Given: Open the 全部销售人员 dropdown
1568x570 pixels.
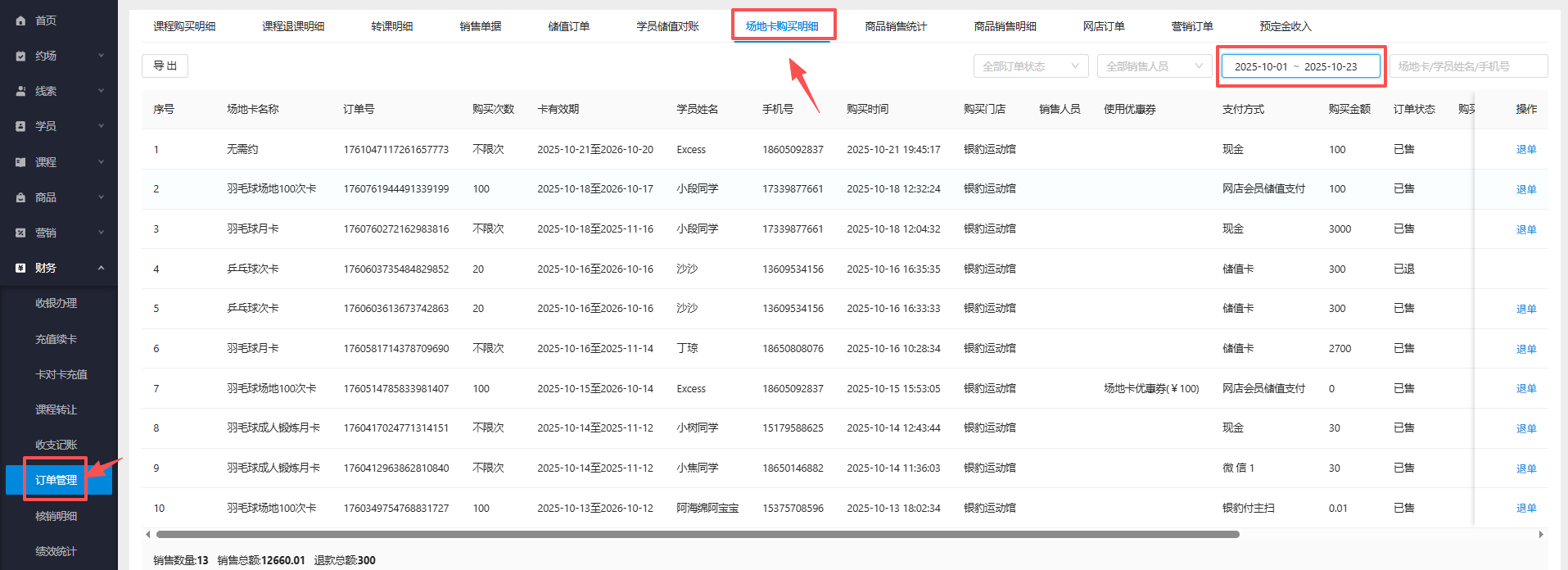Looking at the screenshot, I should tap(1155, 66).
